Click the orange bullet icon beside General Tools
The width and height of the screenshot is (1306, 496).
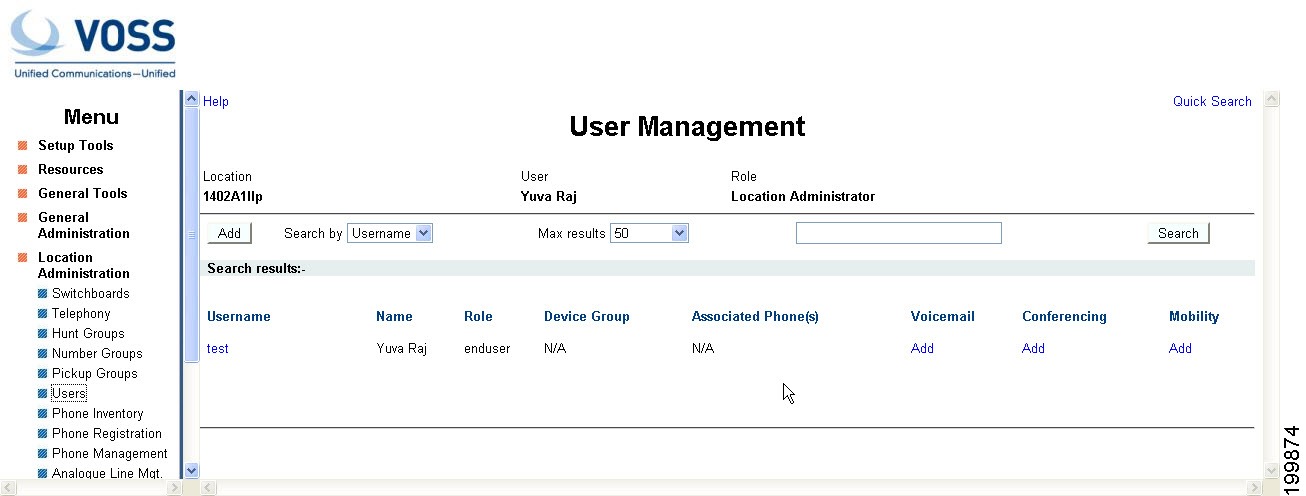(x=22, y=194)
